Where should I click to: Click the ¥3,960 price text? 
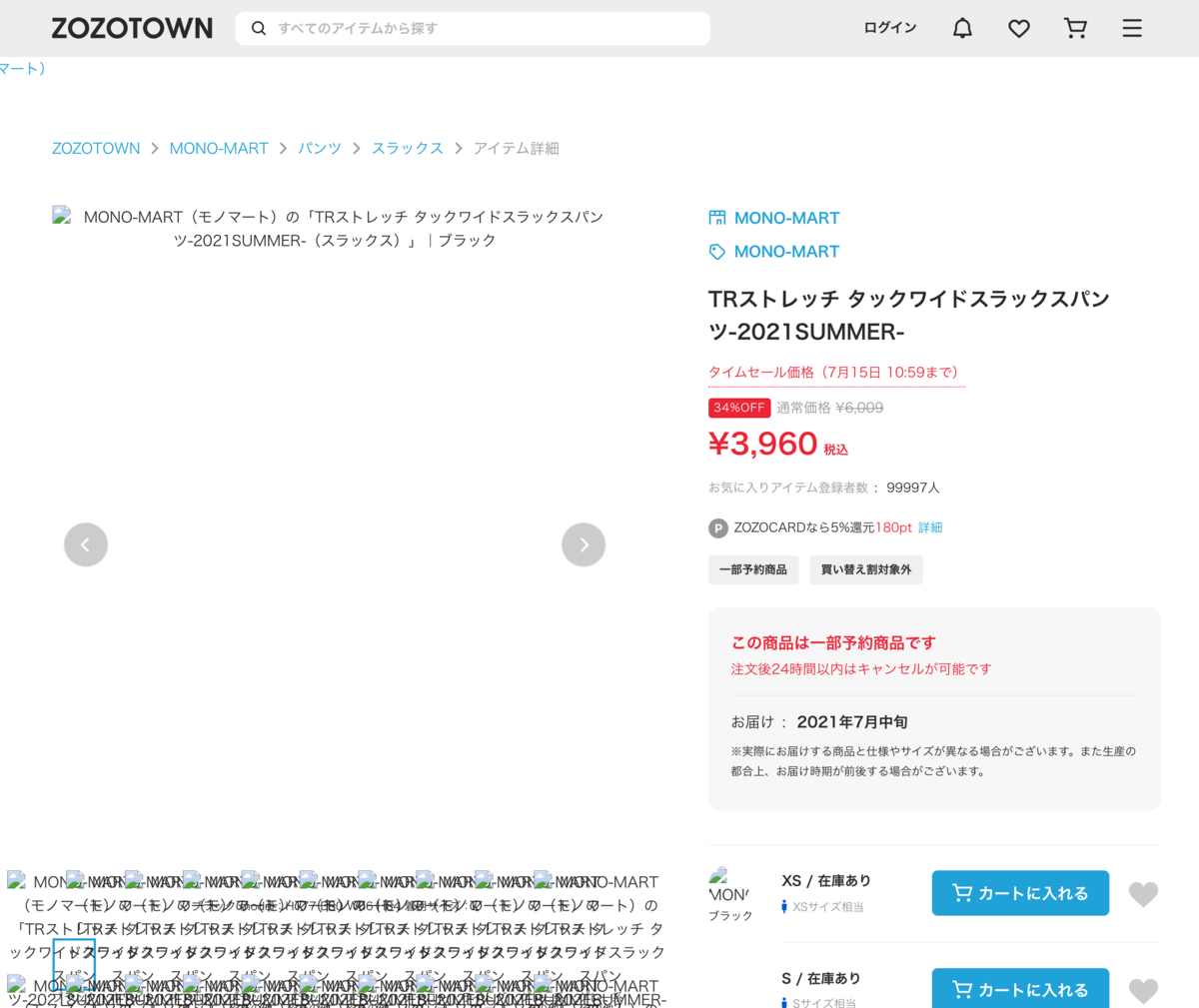click(763, 444)
